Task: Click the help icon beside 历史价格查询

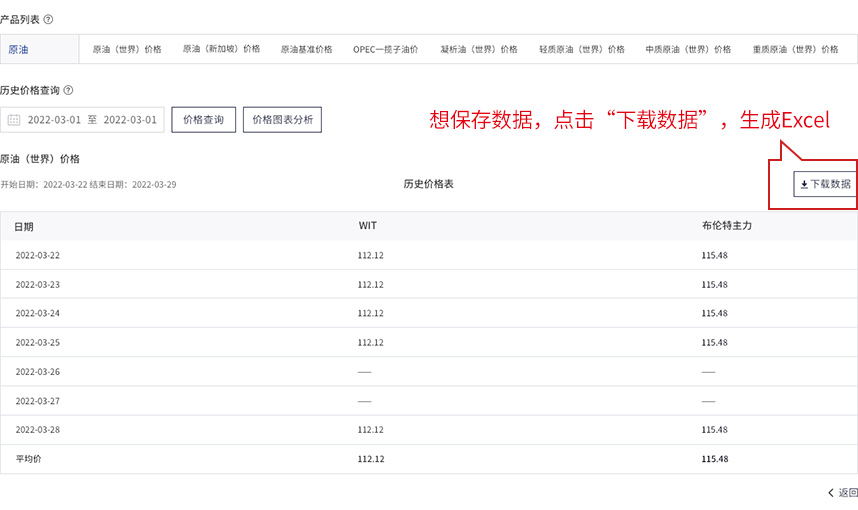Action: (68, 90)
